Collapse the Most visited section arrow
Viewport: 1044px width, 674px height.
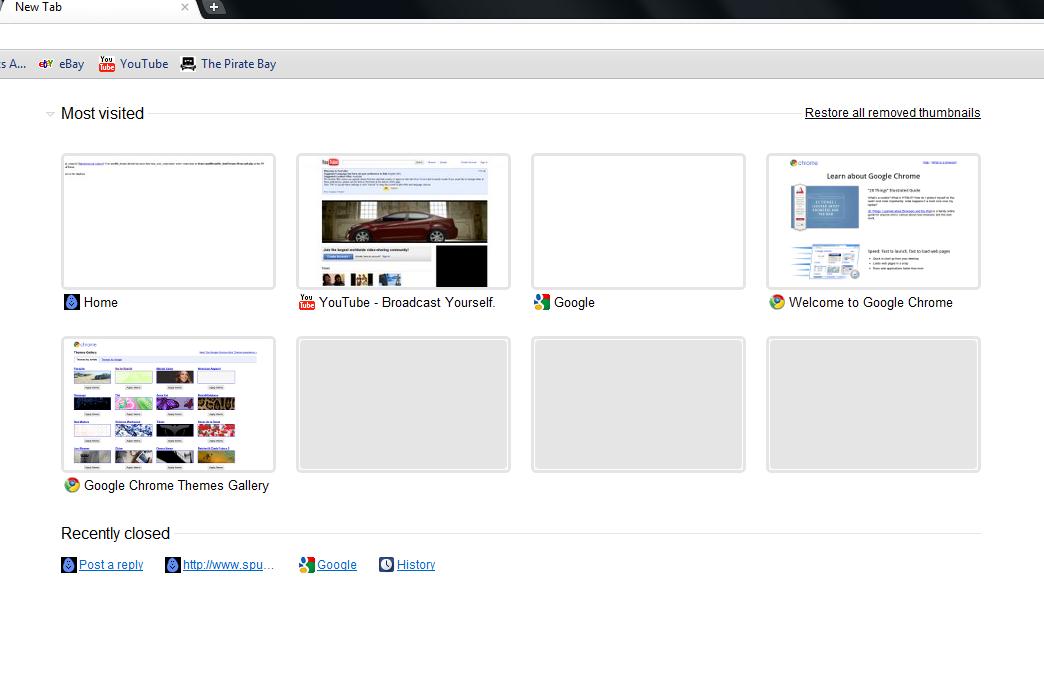[50, 114]
